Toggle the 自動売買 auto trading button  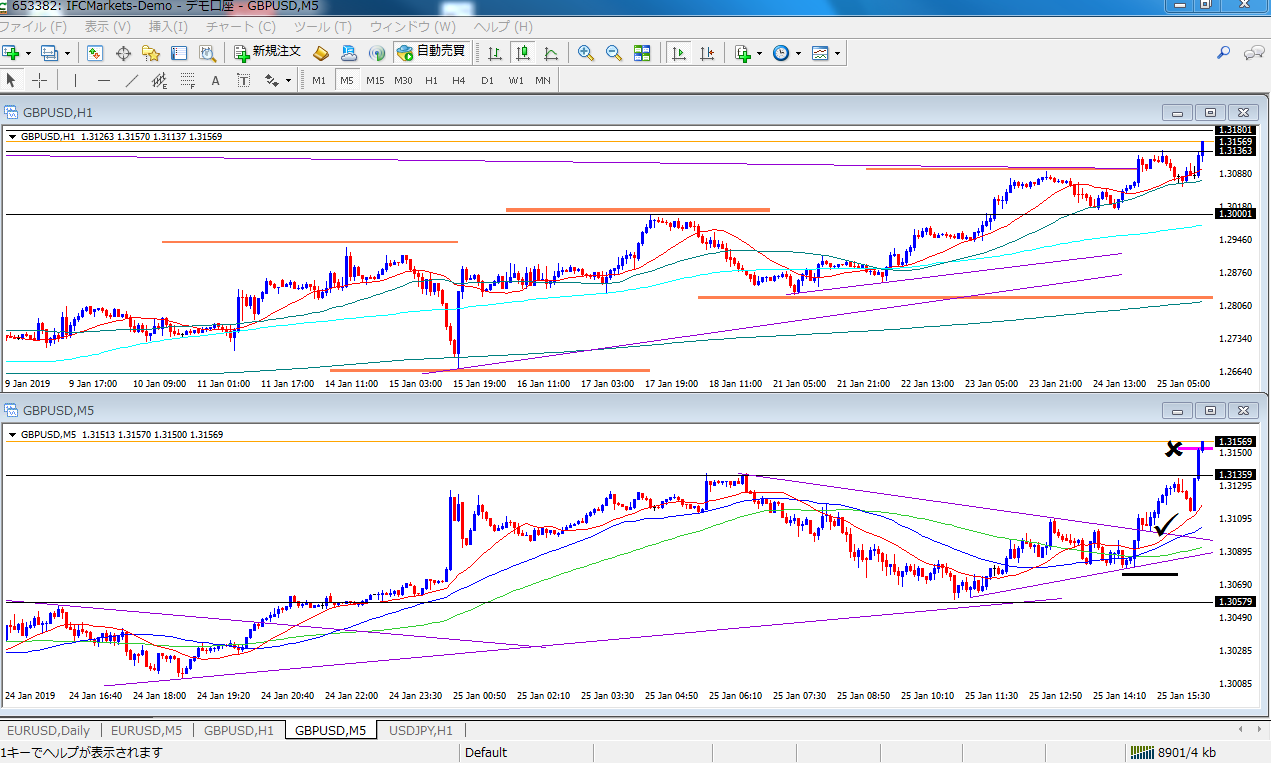coord(430,52)
